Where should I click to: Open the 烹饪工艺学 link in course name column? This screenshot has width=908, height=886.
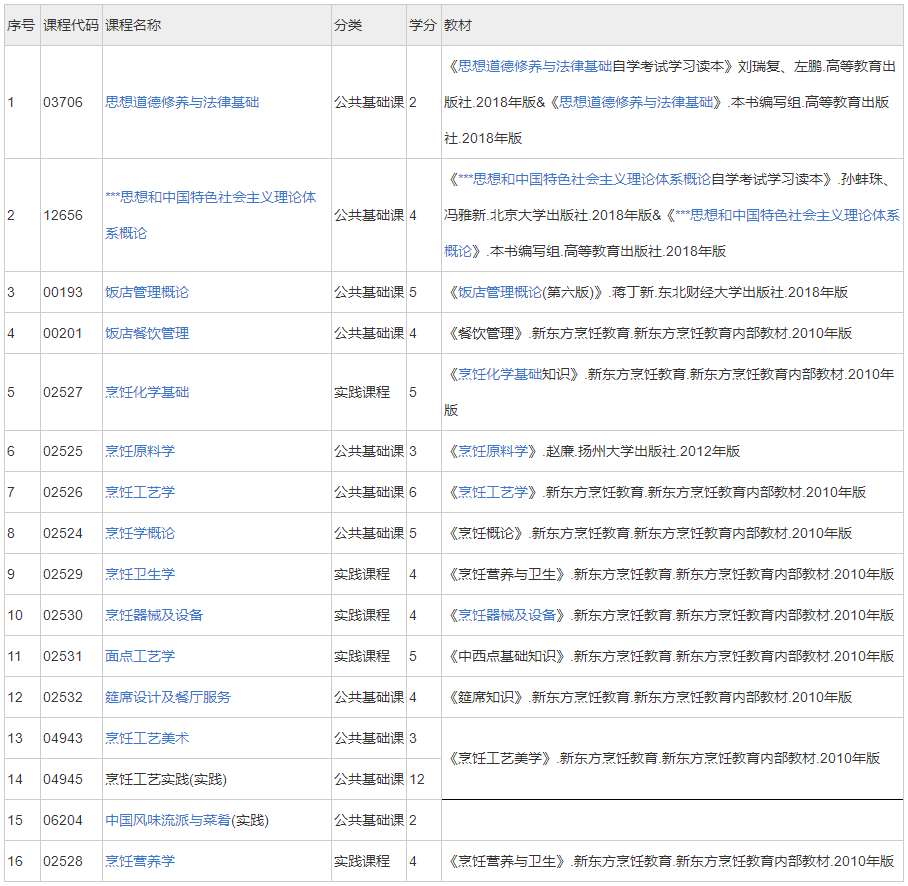pyautogui.click(x=140, y=492)
